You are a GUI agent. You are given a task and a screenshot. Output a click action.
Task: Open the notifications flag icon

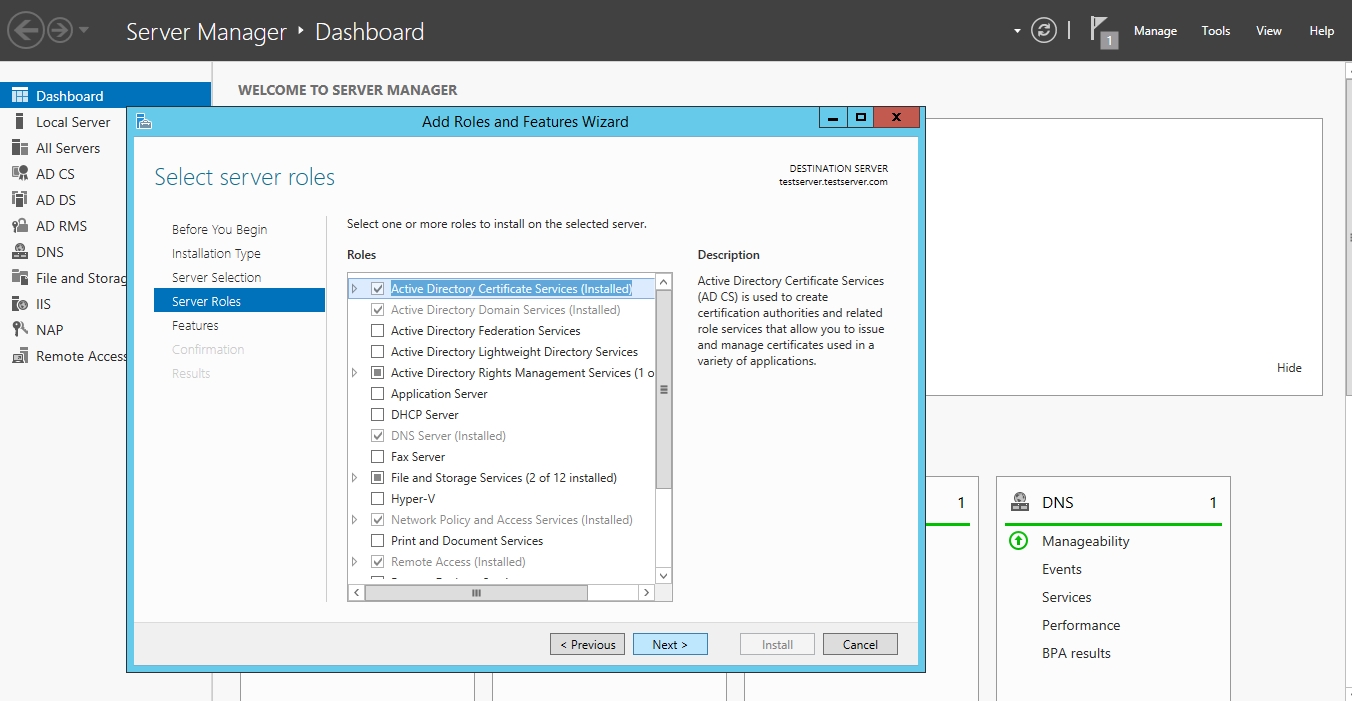click(x=1102, y=31)
